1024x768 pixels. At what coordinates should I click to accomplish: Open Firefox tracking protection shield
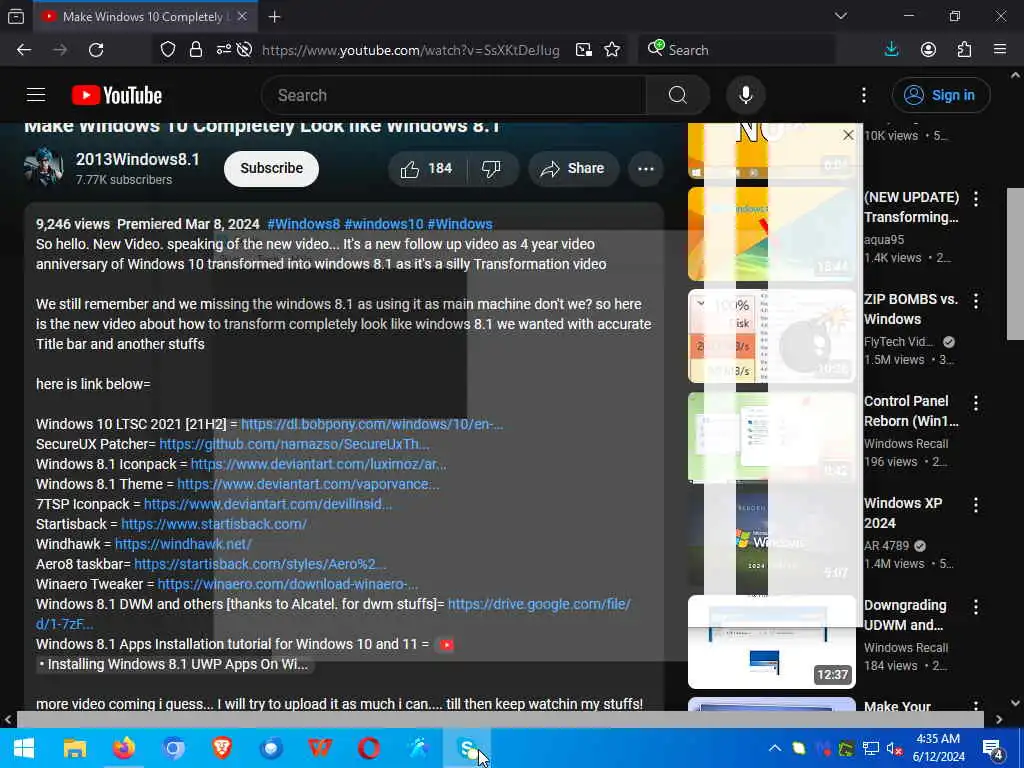(168, 50)
